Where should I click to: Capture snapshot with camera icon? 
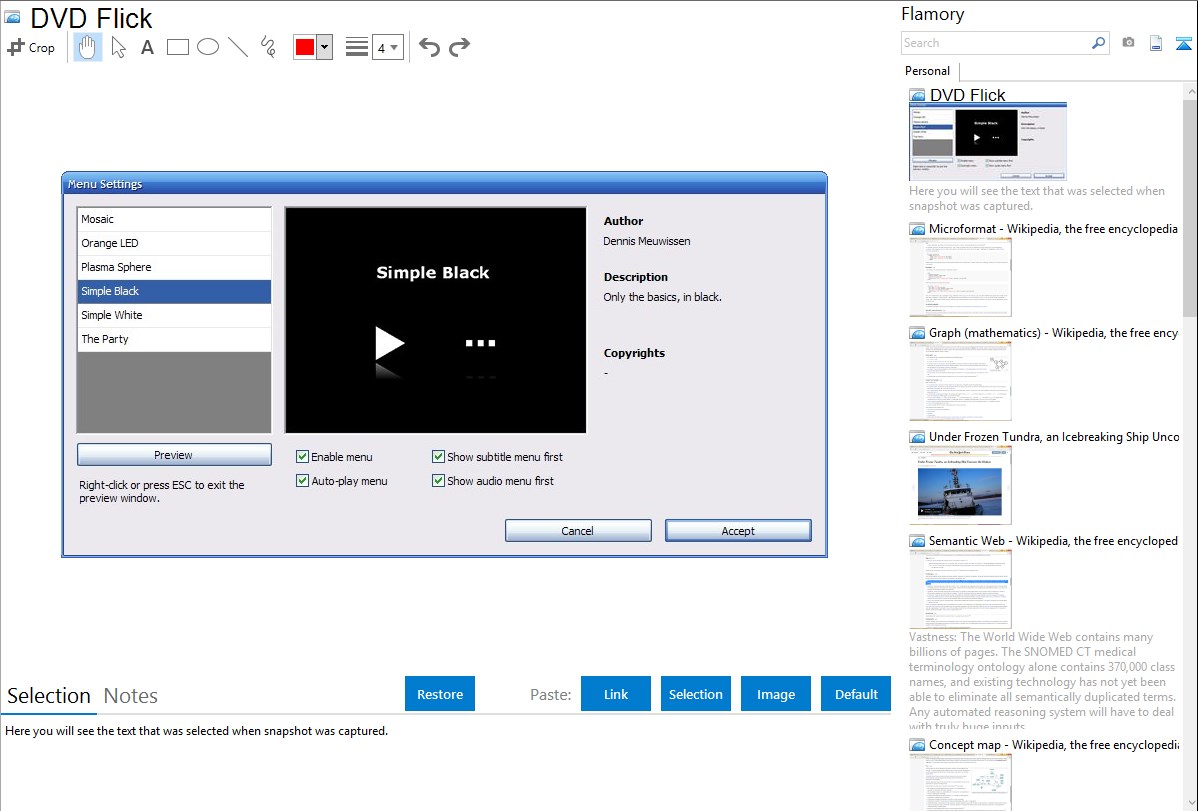pos(1128,43)
